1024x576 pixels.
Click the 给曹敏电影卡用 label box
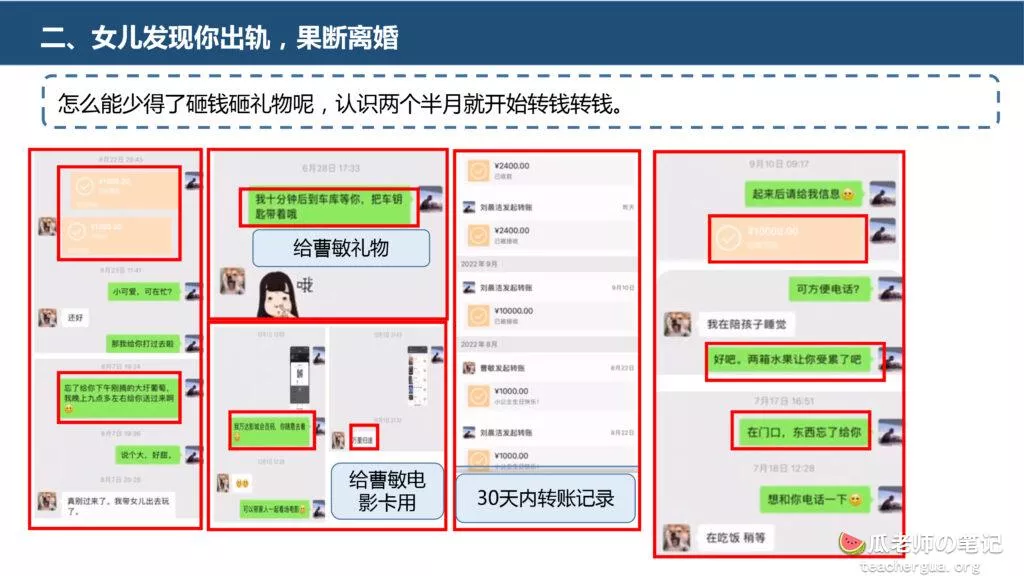[x=387, y=491]
